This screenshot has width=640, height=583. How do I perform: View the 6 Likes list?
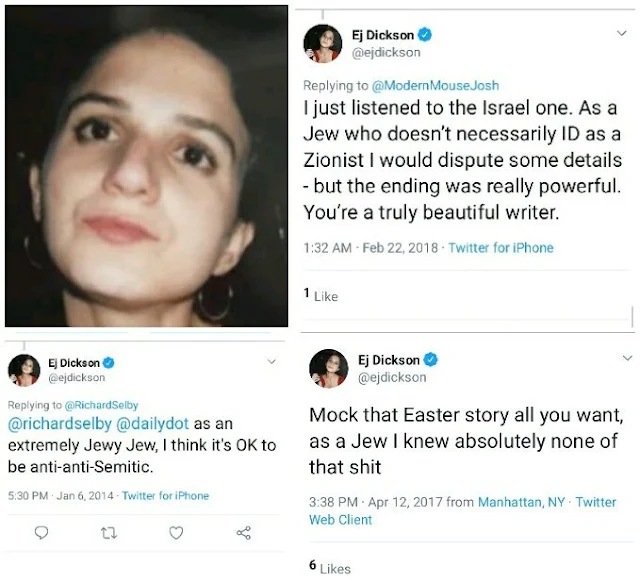coord(330,568)
